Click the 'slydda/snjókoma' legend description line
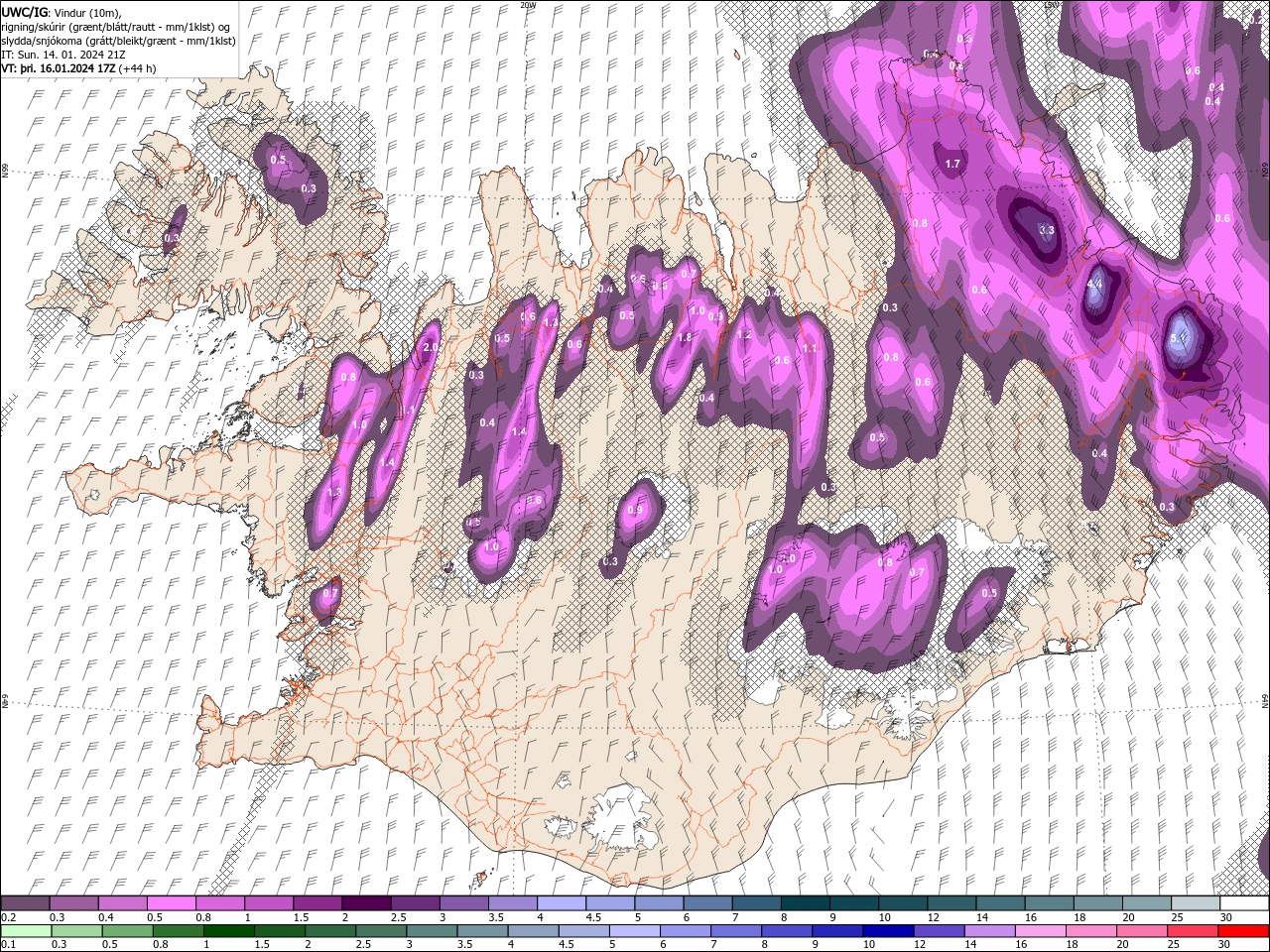 tap(118, 40)
